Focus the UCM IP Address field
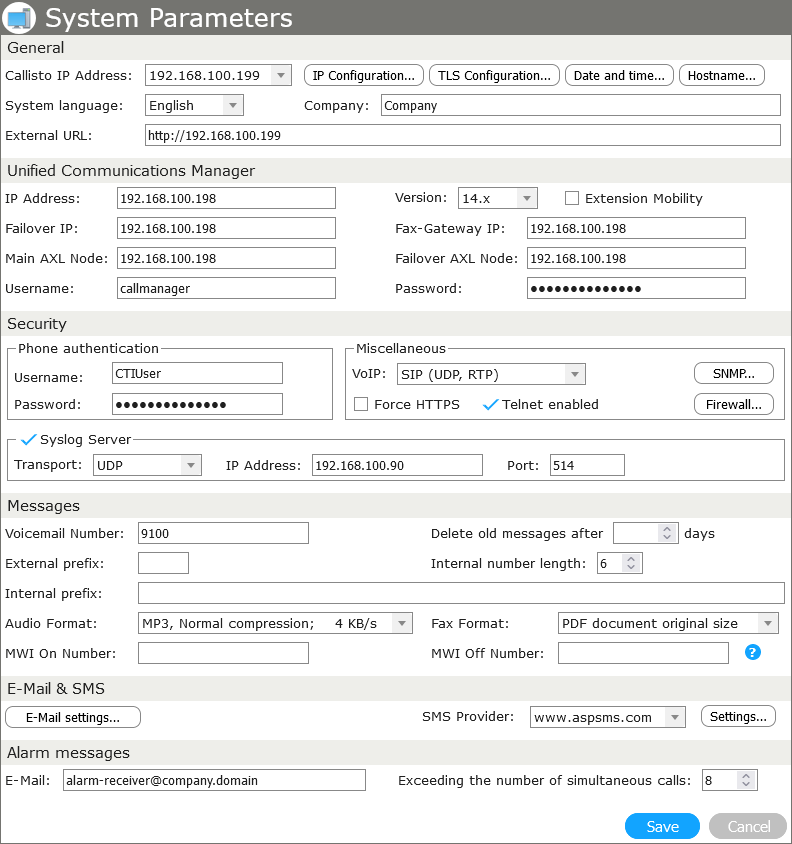792x844 pixels. point(226,198)
